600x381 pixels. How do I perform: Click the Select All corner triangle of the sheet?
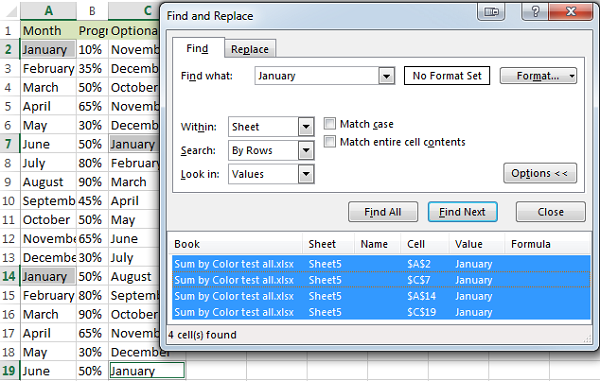[11, 11]
